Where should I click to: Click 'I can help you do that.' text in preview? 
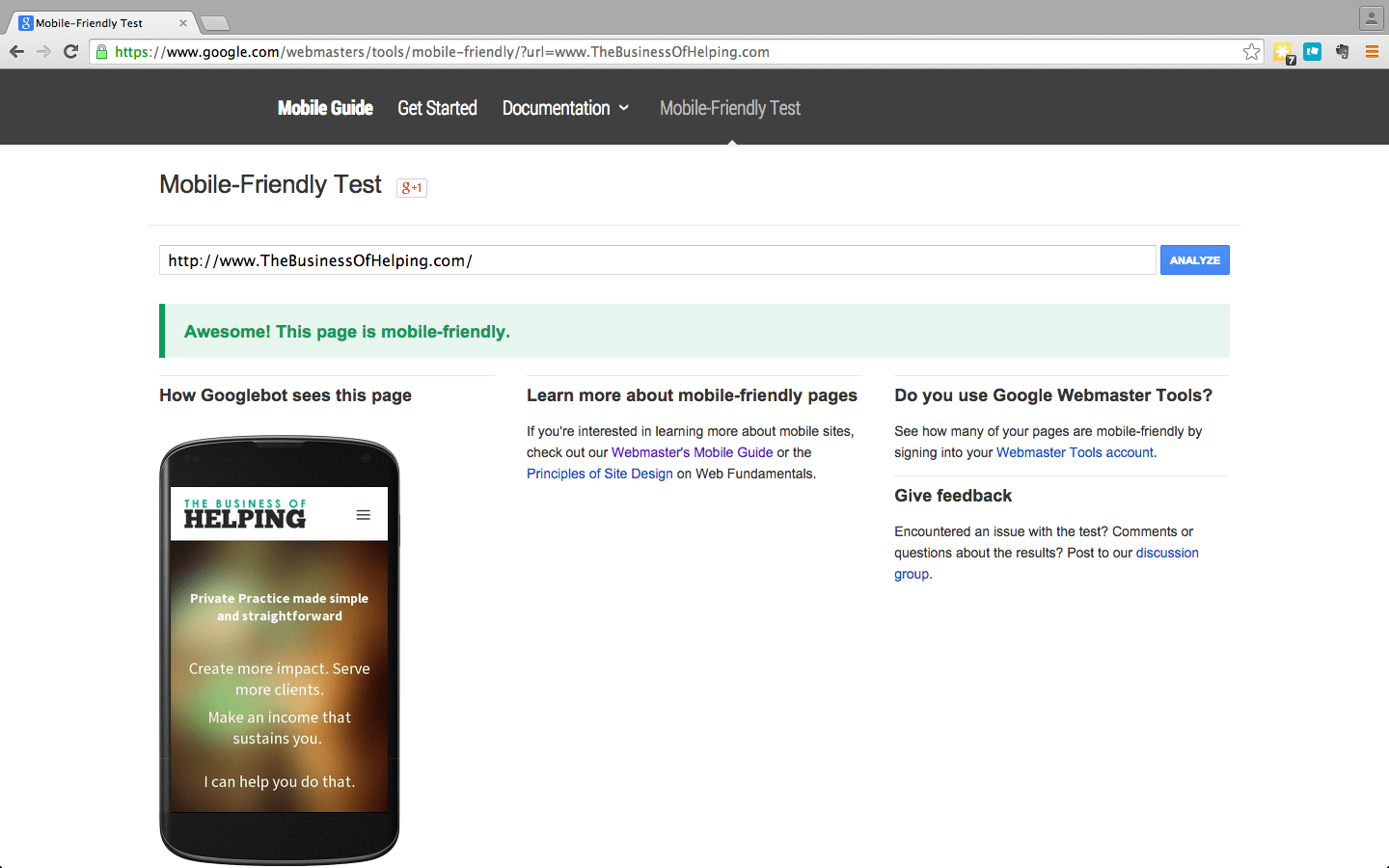click(x=280, y=781)
